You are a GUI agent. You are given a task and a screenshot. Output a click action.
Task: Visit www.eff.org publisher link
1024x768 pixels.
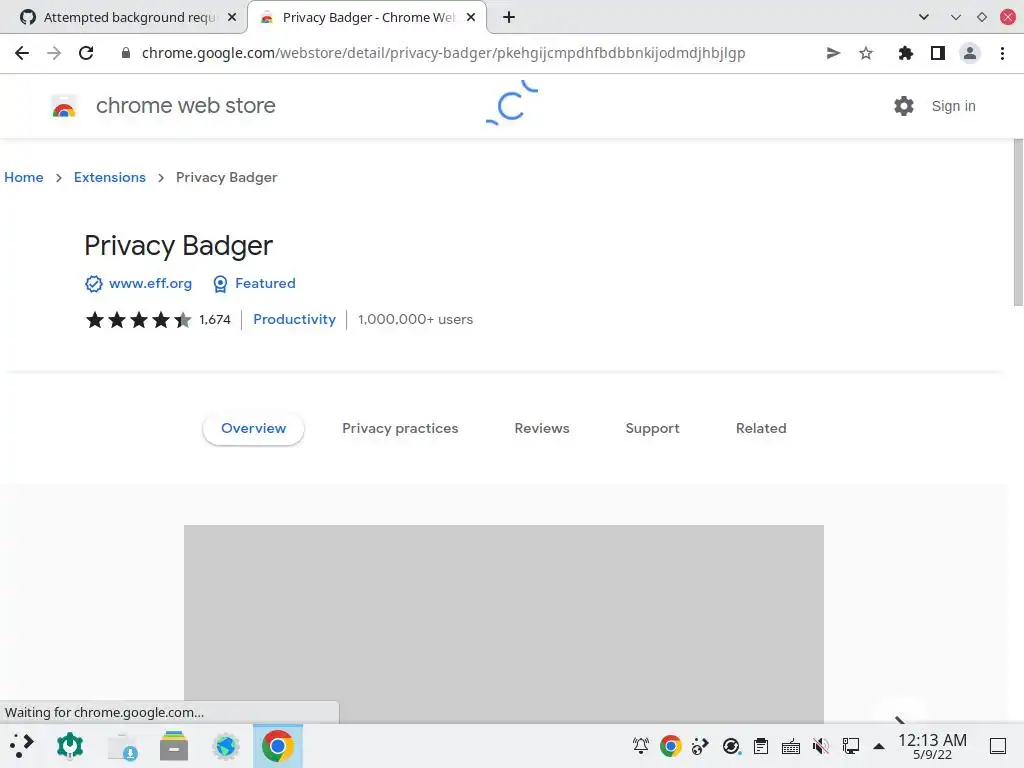(x=150, y=283)
